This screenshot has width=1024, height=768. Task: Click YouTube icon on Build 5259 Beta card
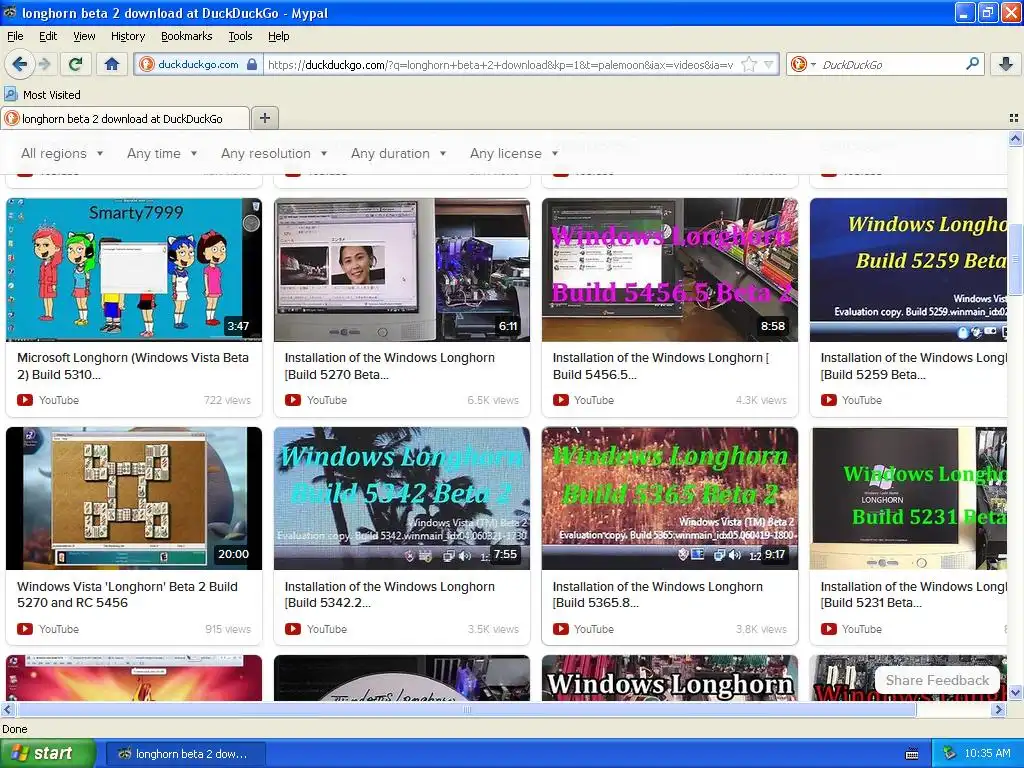tap(828, 400)
